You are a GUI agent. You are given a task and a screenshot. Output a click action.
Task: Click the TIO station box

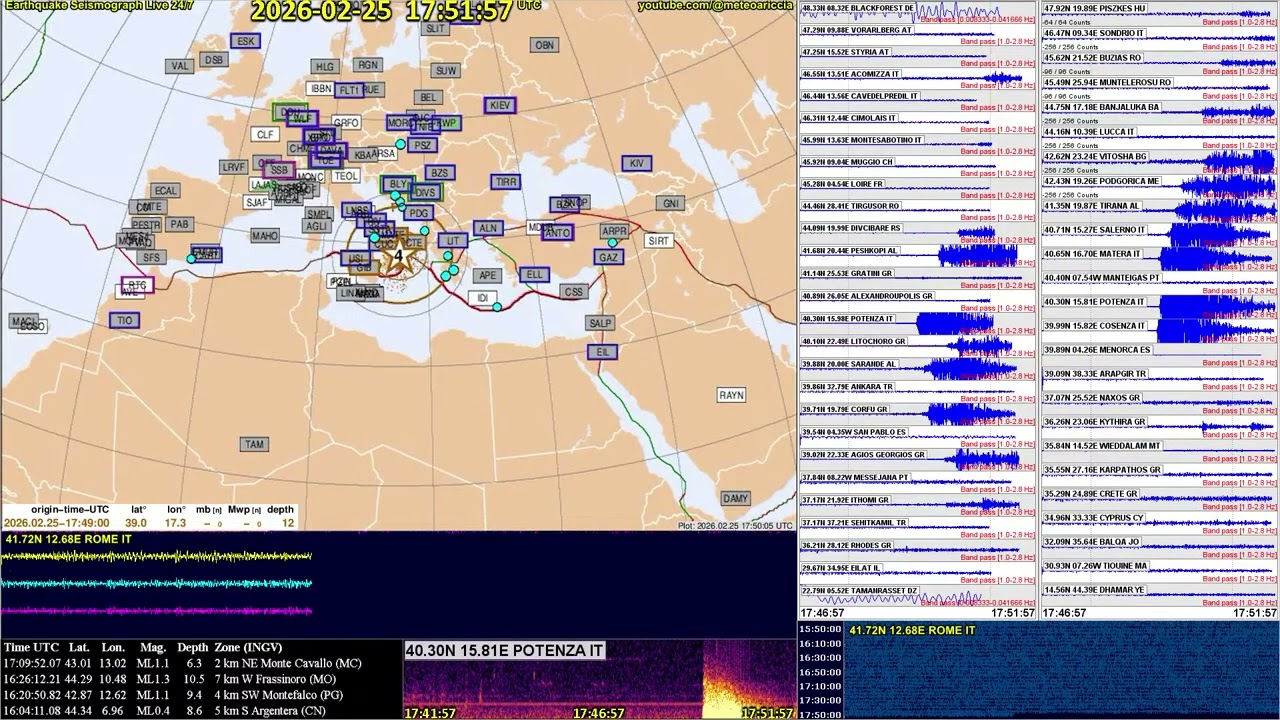[x=125, y=321]
